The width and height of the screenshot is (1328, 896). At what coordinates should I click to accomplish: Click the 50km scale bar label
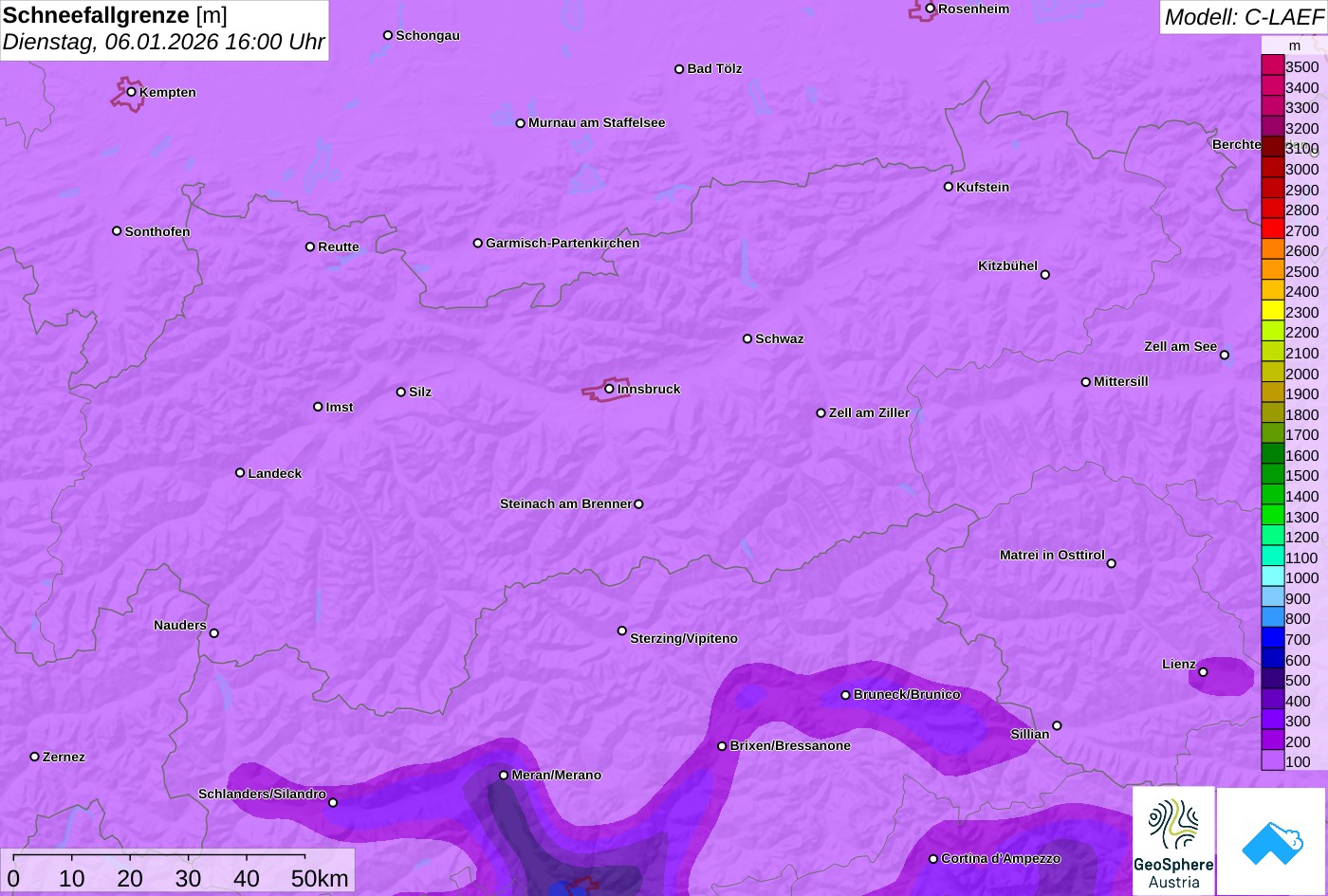tap(321, 879)
